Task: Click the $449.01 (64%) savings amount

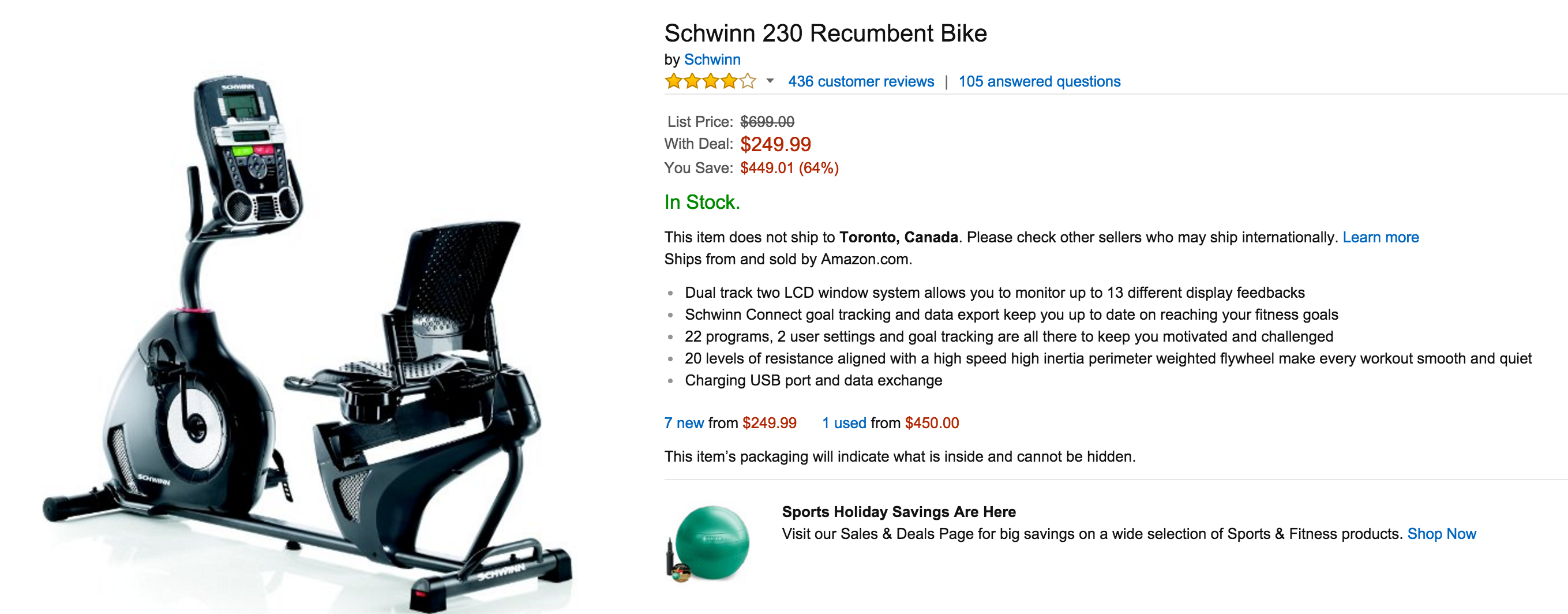Action: click(789, 168)
